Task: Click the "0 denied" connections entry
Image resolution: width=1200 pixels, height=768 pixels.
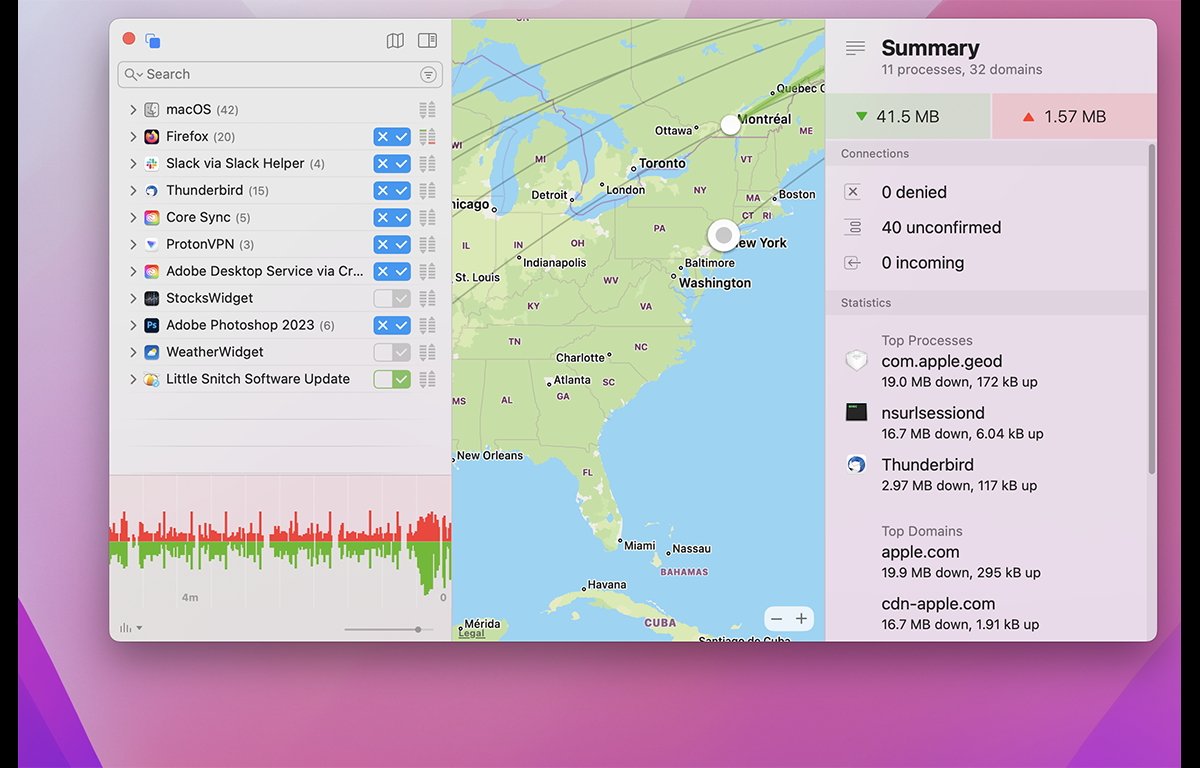Action: (914, 192)
